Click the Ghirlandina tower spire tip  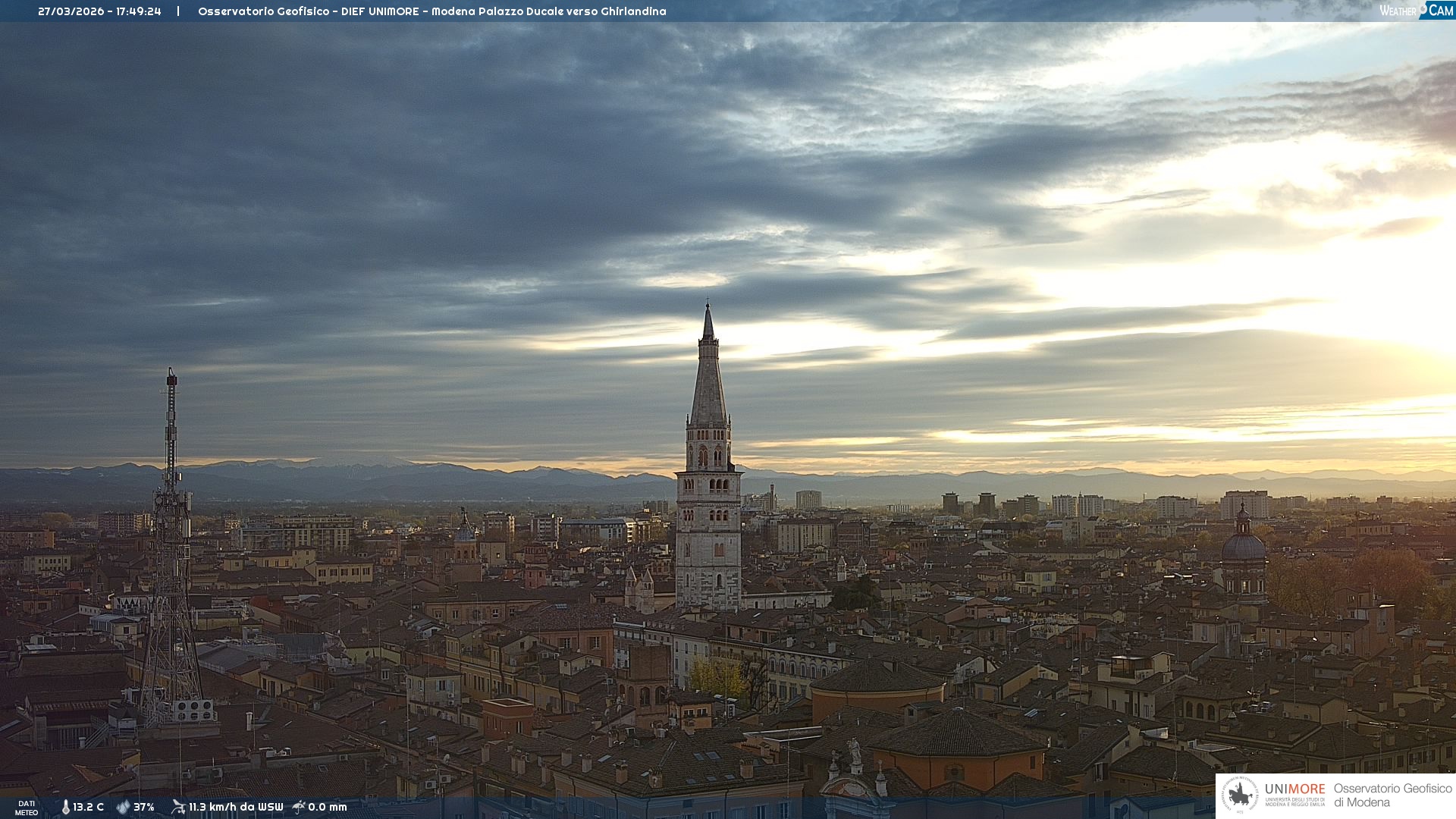coord(708,307)
